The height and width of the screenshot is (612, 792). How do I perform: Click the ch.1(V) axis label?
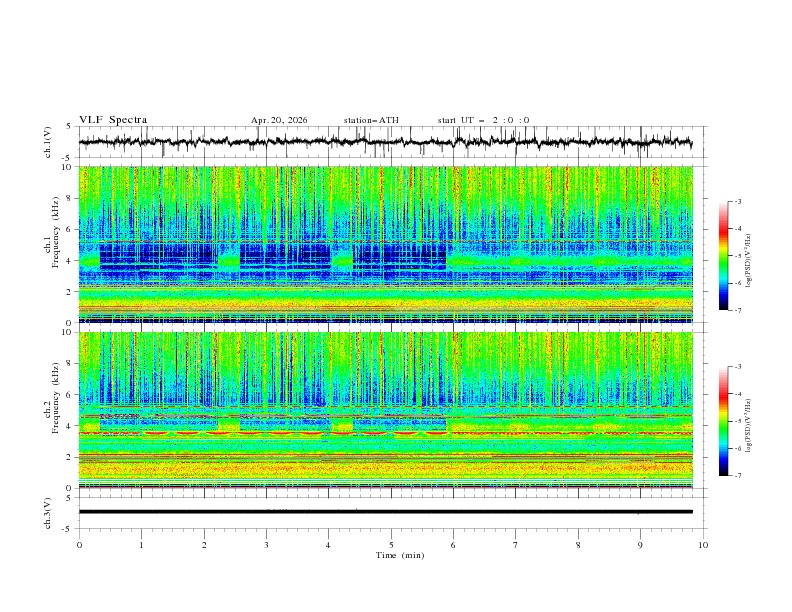click(x=48, y=142)
